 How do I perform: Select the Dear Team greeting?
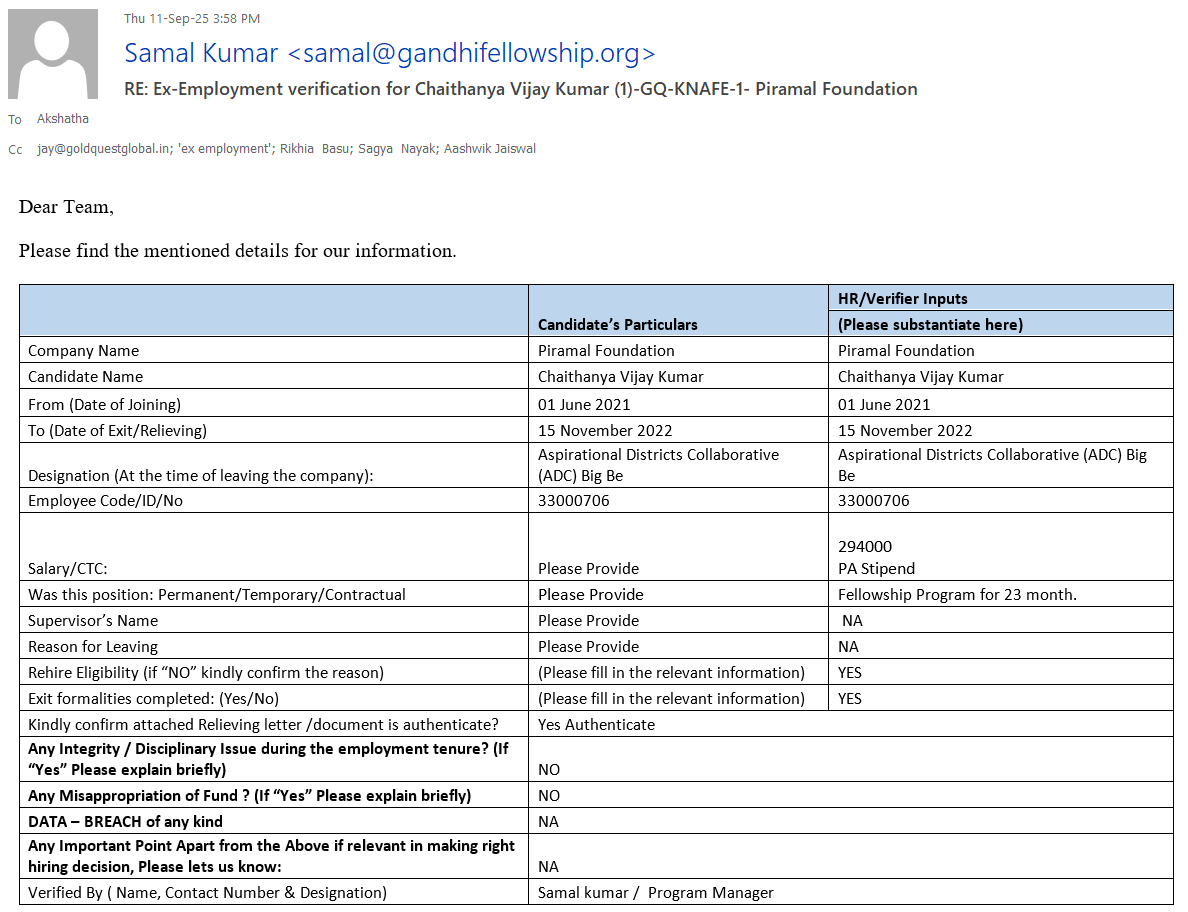coord(66,207)
